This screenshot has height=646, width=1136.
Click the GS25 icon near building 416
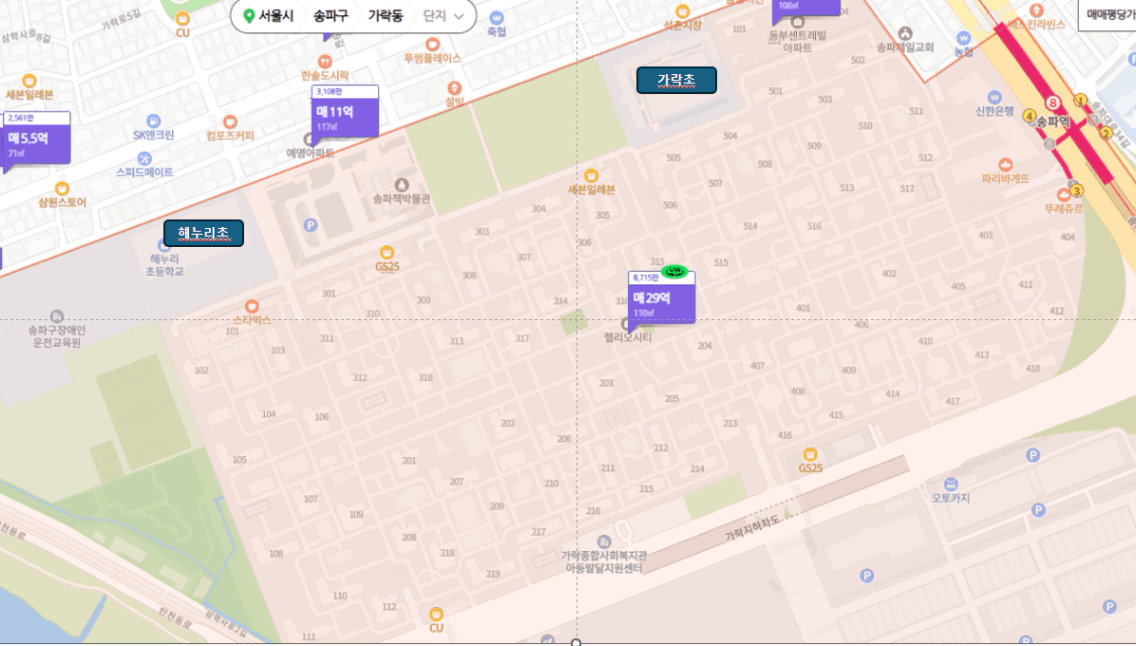(x=810, y=455)
